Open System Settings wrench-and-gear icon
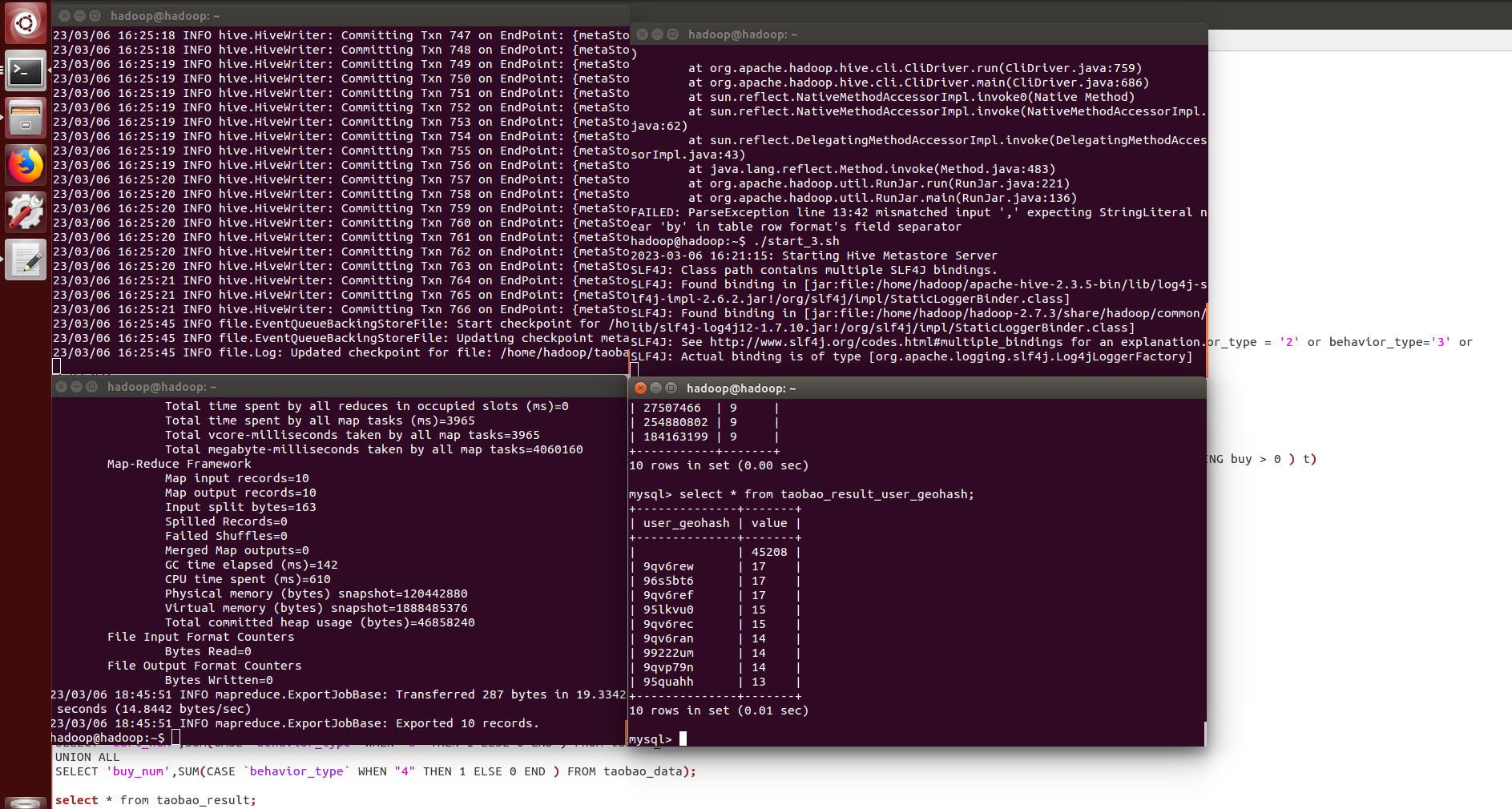Viewport: 1512px width, 809px height. click(26, 212)
